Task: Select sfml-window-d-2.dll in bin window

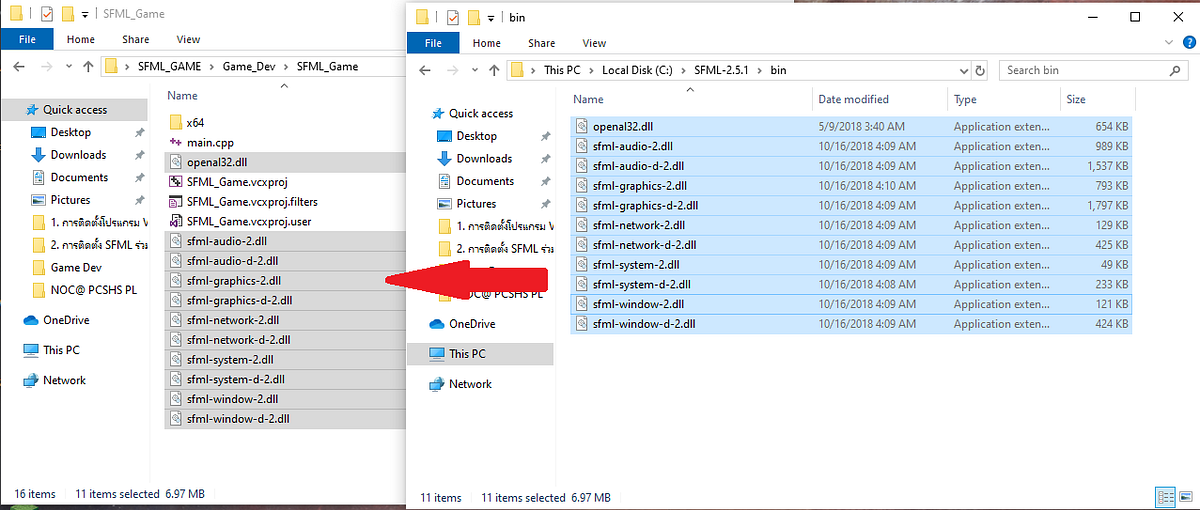Action: tap(852, 324)
